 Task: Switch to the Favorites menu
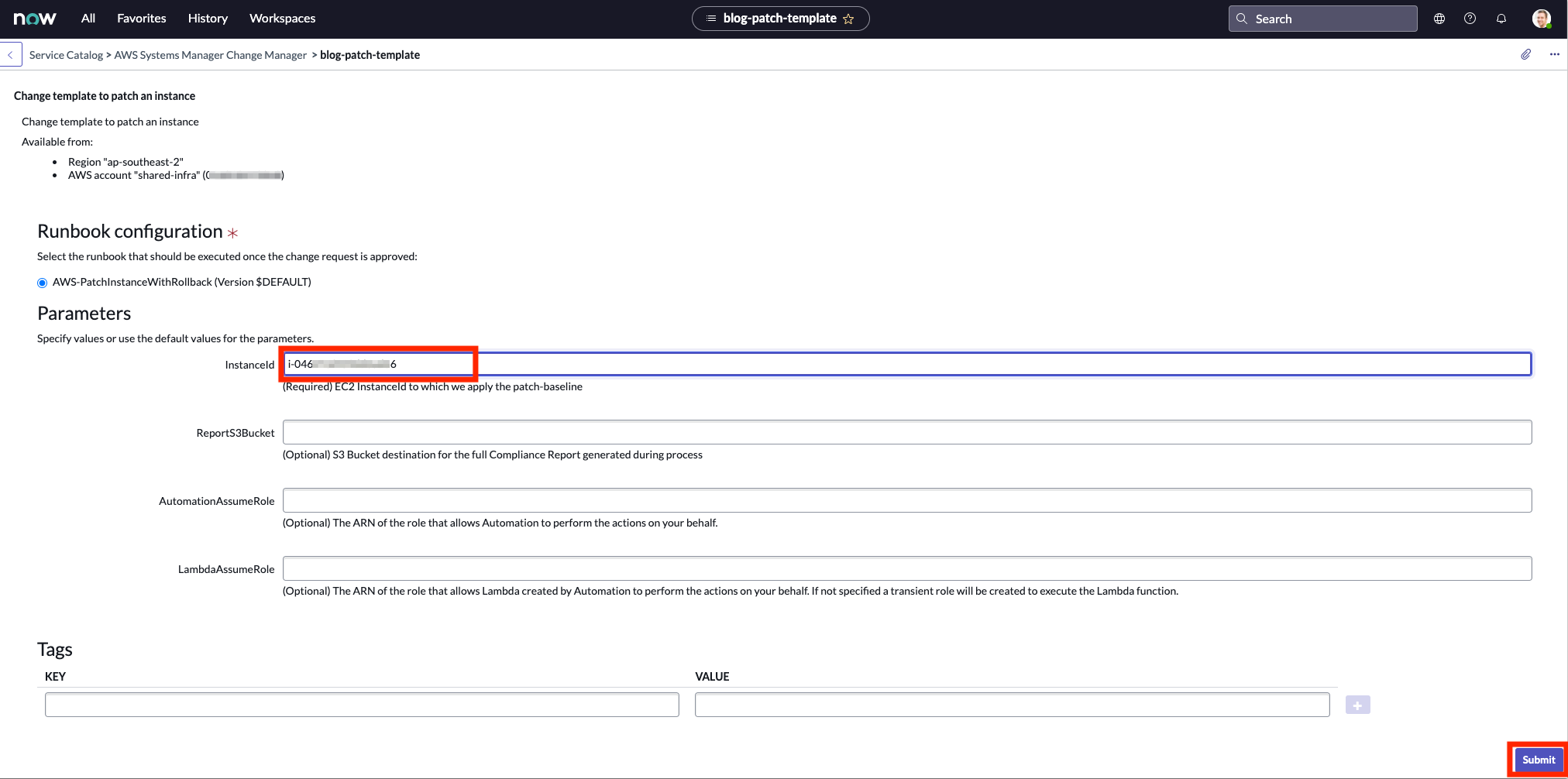pos(141,18)
